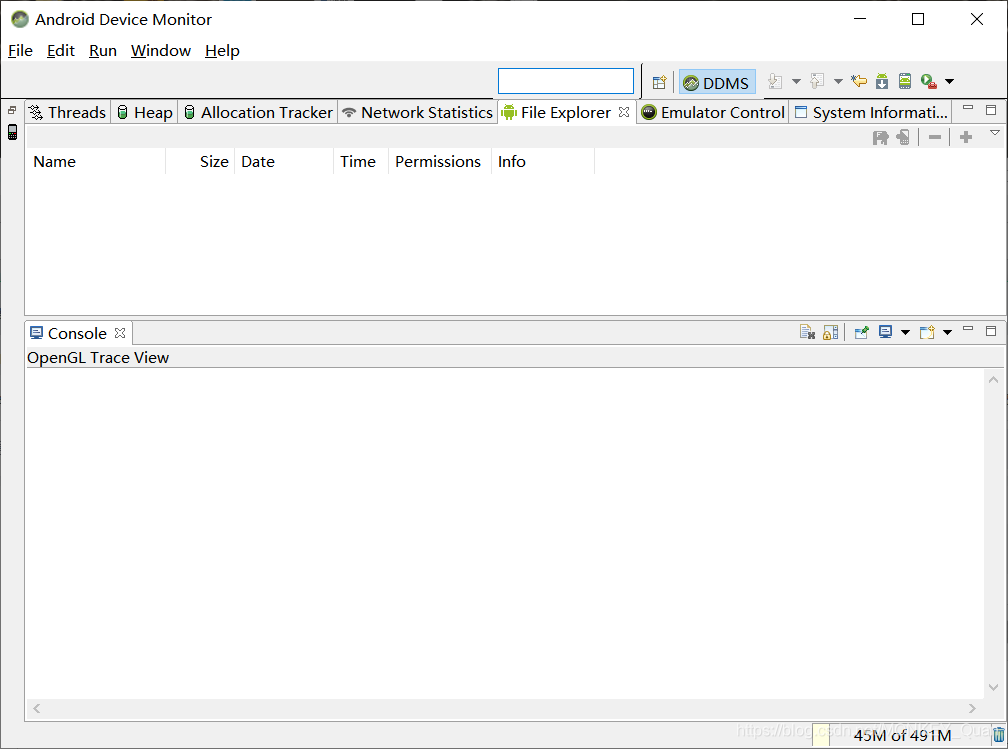Click the Clear Console icon
The image size is (1008, 749).
coord(807,332)
